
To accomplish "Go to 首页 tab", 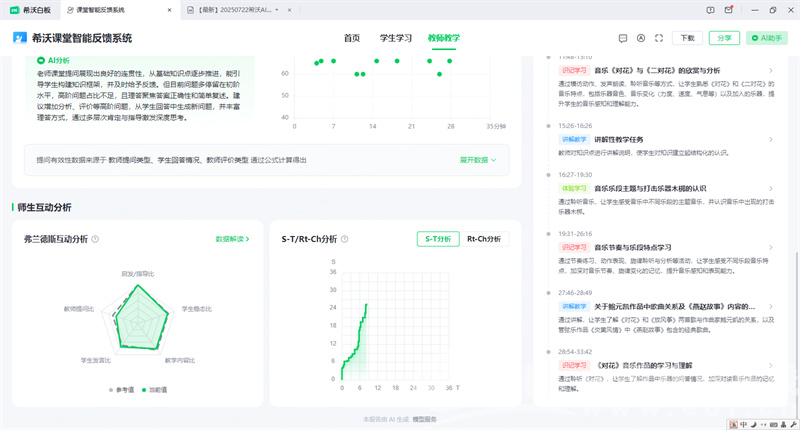I will point(352,38).
